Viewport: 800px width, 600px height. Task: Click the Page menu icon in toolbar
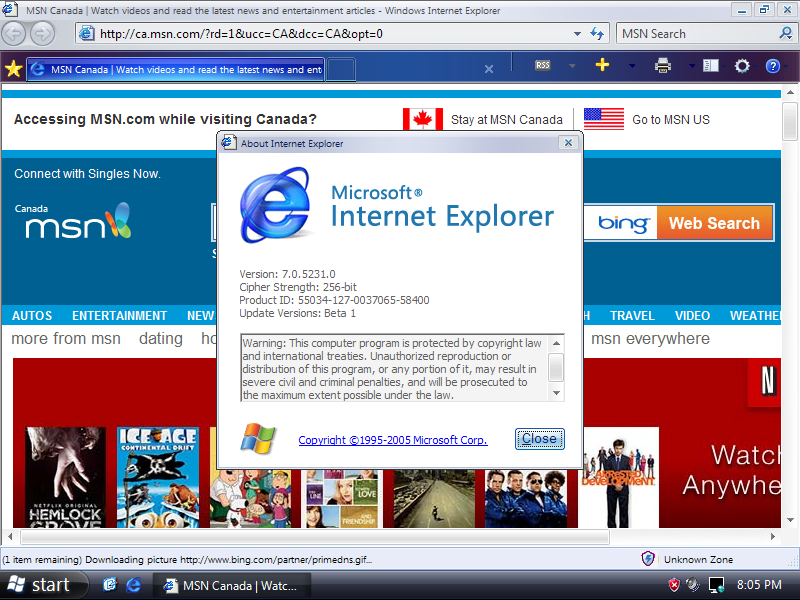click(x=711, y=65)
